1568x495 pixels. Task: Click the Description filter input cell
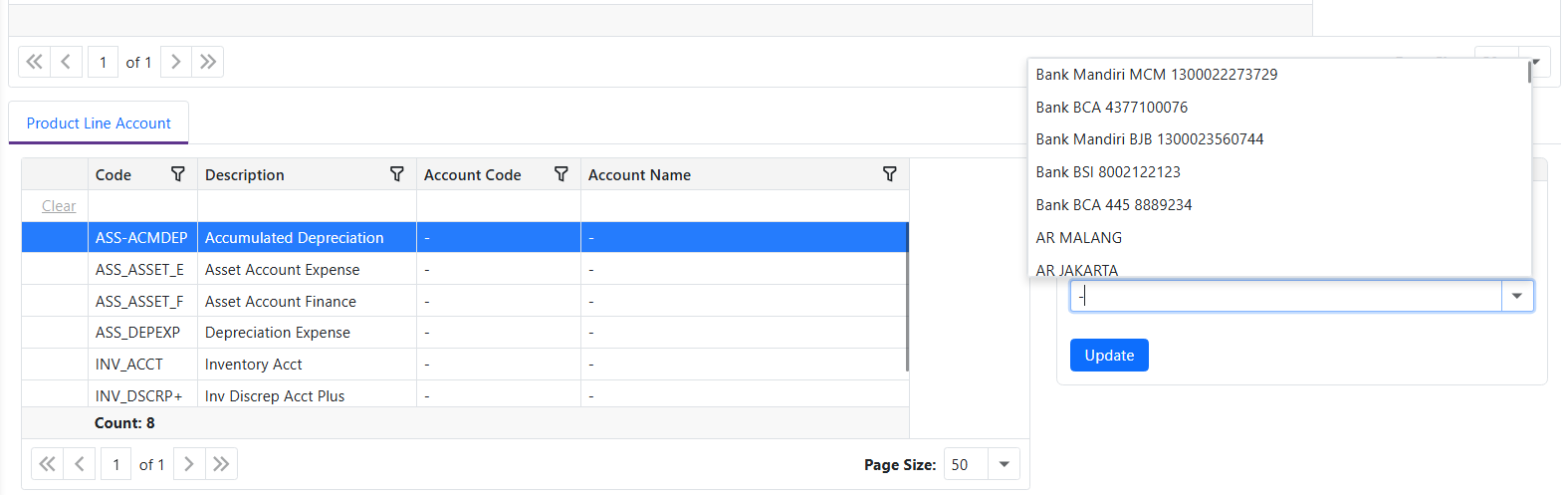307,206
